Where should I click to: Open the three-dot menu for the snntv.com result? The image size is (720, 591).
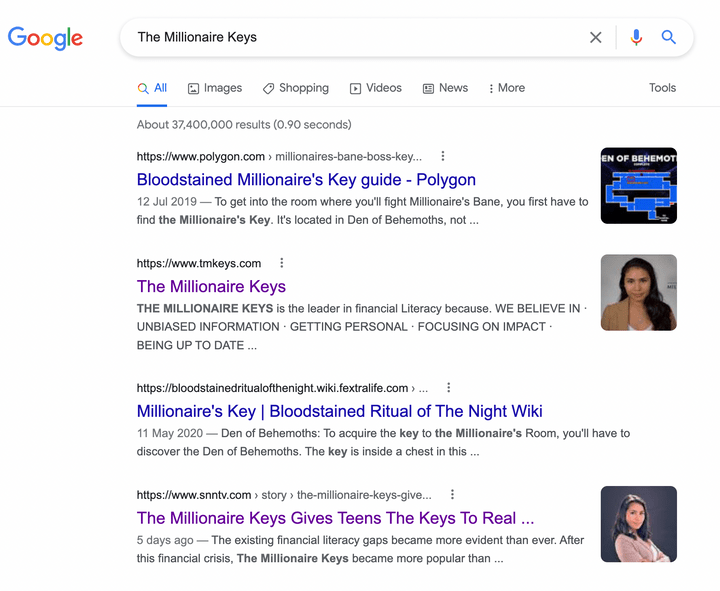coord(452,495)
